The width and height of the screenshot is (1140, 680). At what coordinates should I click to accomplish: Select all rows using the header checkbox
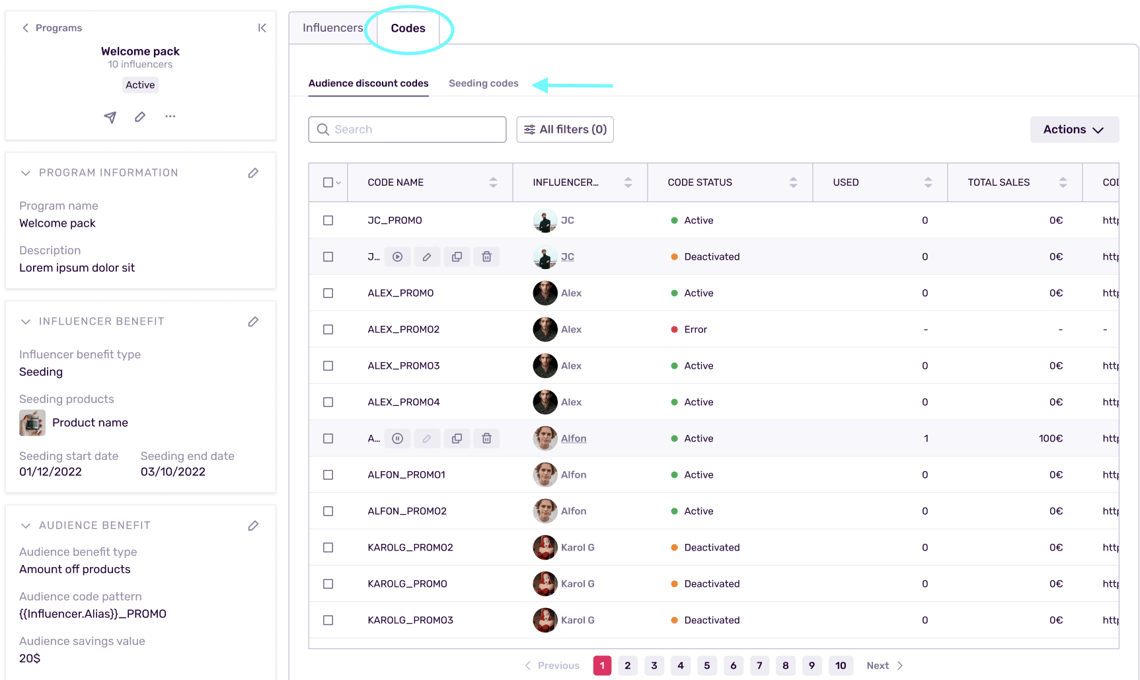click(328, 181)
